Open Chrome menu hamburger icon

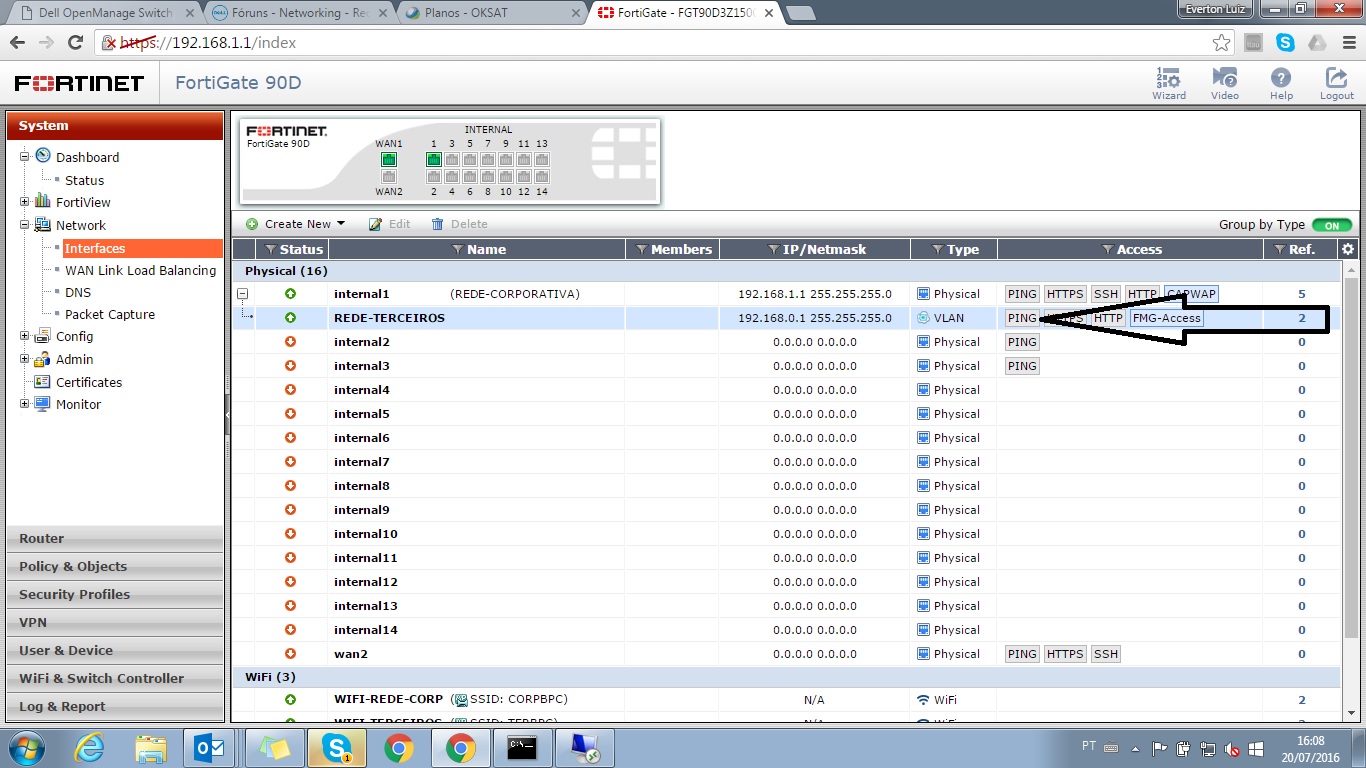coord(1347,43)
